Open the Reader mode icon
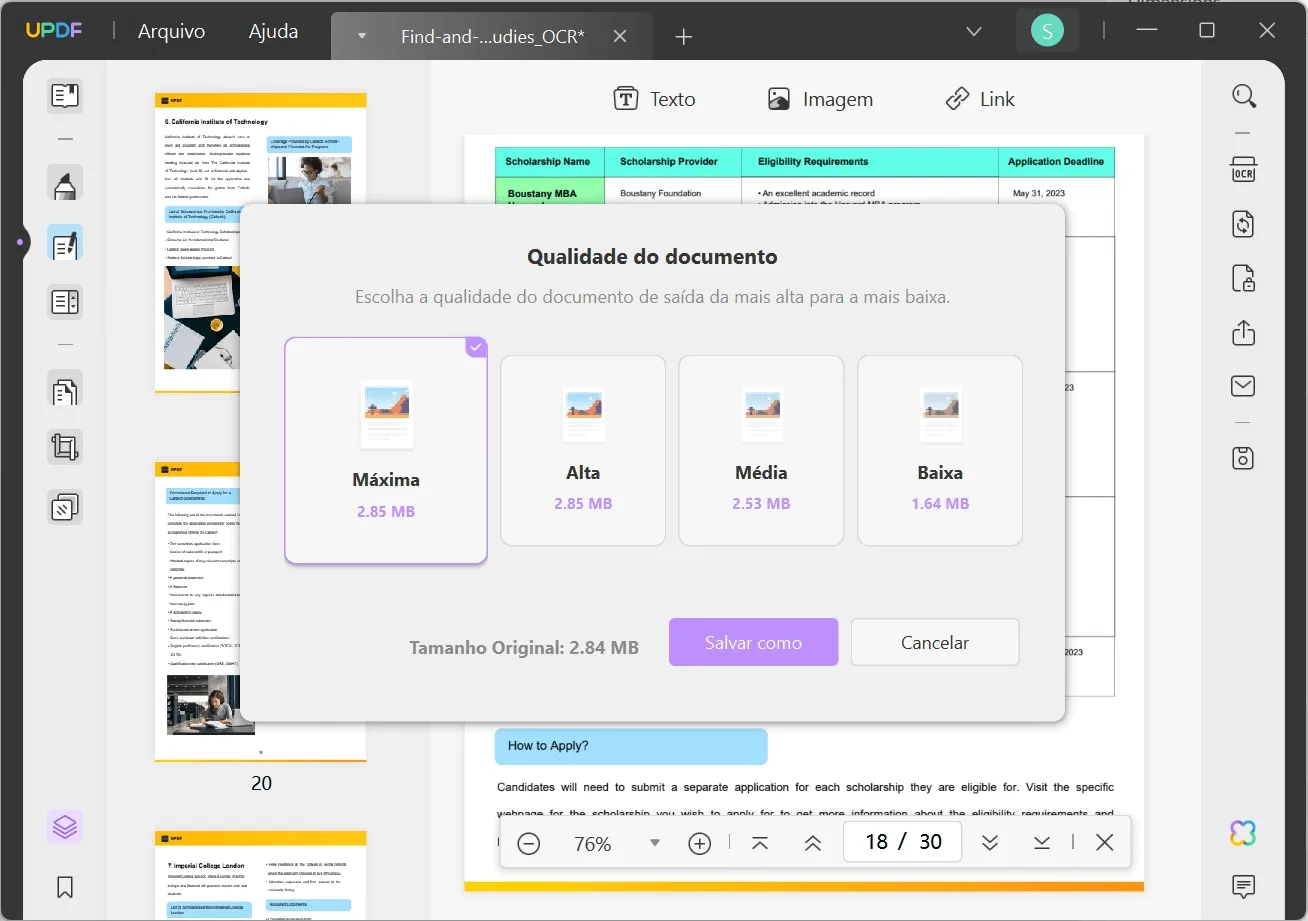The image size is (1308, 921). (x=65, y=95)
